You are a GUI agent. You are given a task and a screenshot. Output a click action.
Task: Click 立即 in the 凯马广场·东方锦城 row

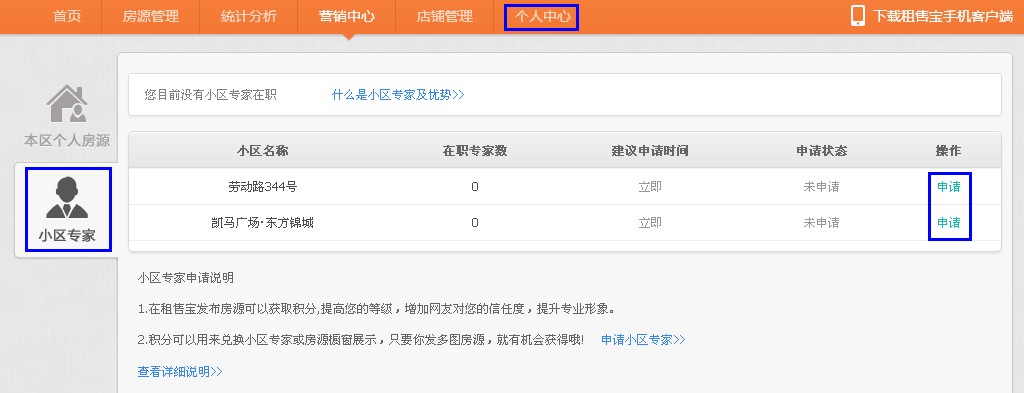tap(650, 223)
